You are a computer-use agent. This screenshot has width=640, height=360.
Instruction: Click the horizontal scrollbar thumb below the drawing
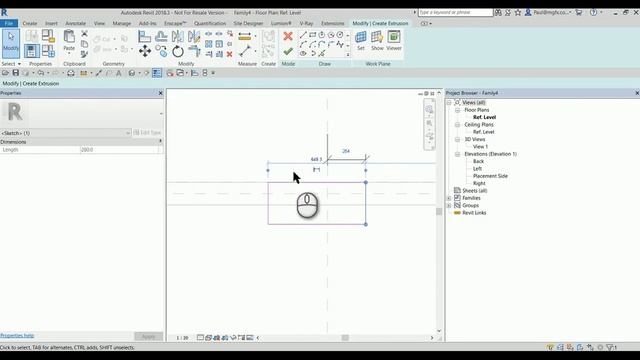click(x=345, y=338)
